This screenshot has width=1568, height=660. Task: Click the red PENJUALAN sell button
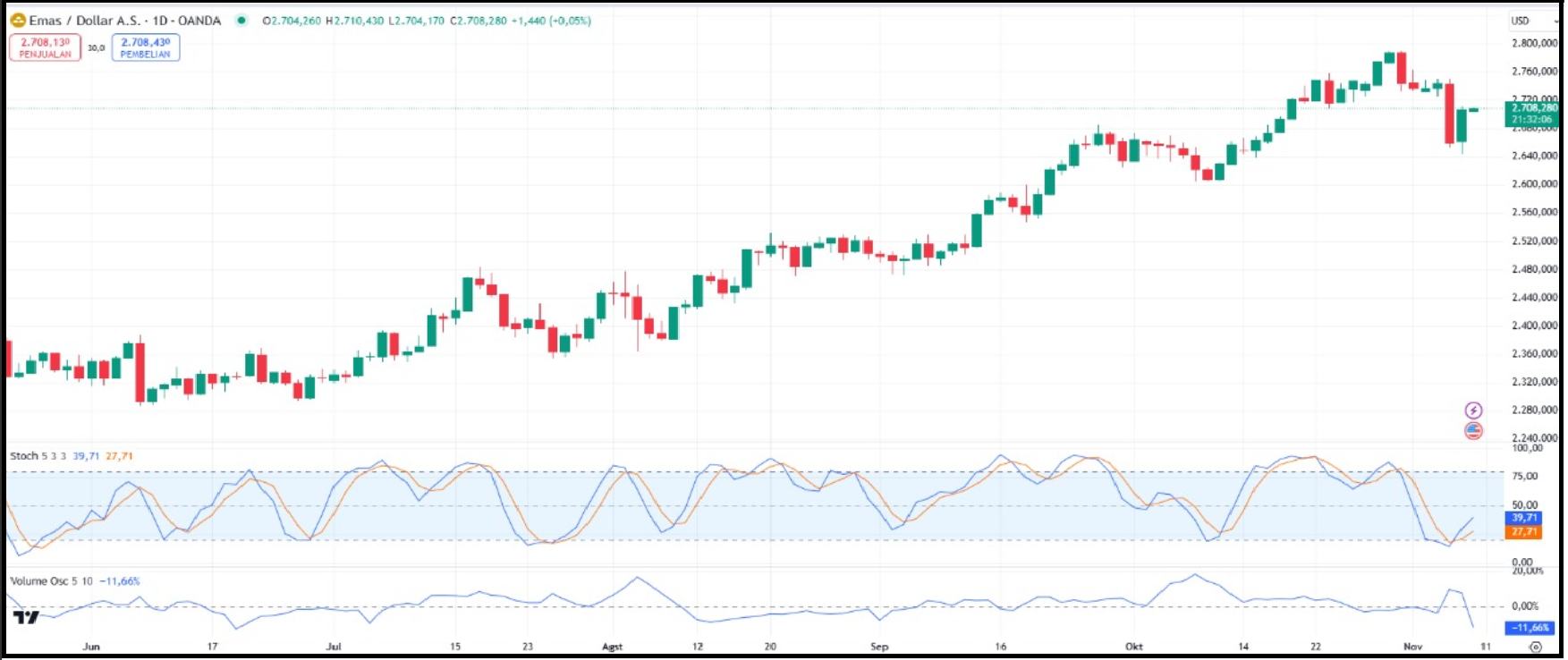pyautogui.click(x=45, y=47)
